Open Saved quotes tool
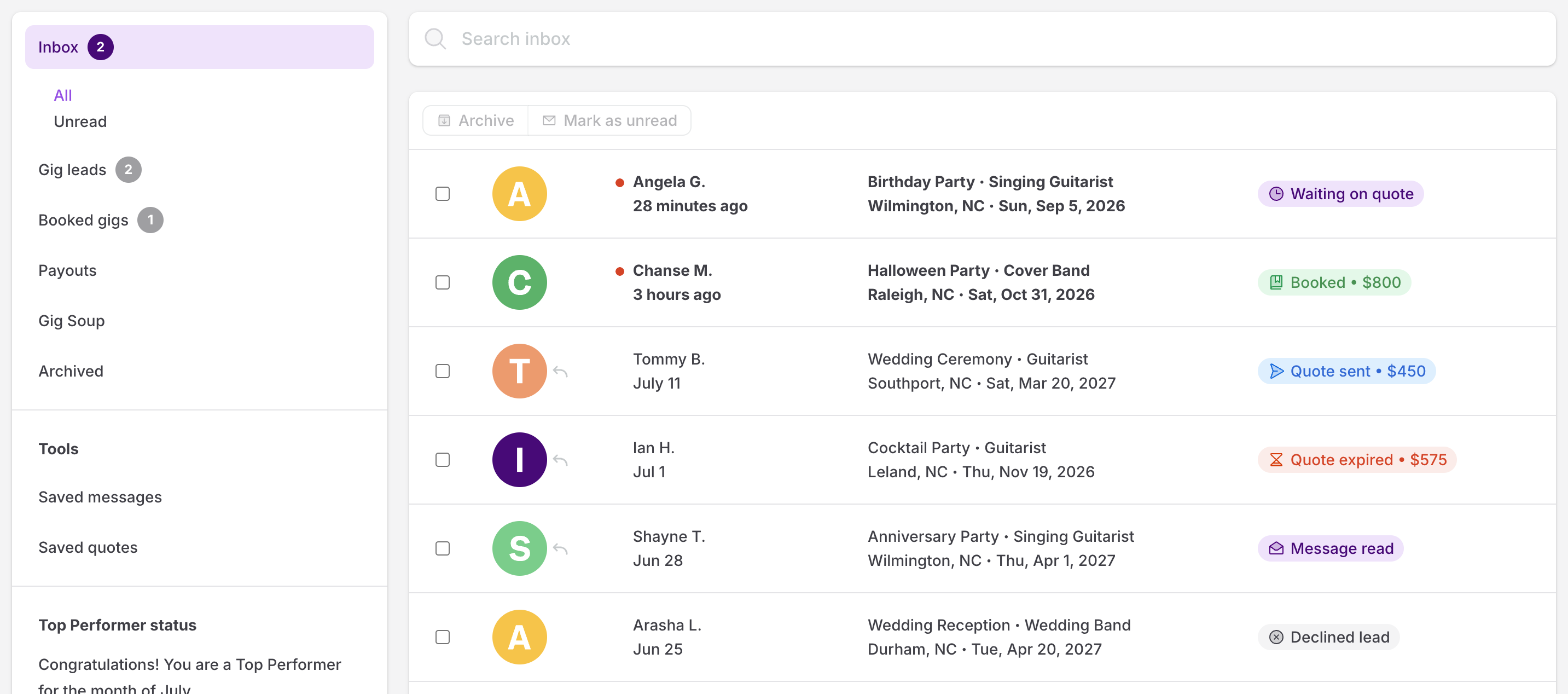Viewport: 1568px width, 694px height. point(88,548)
